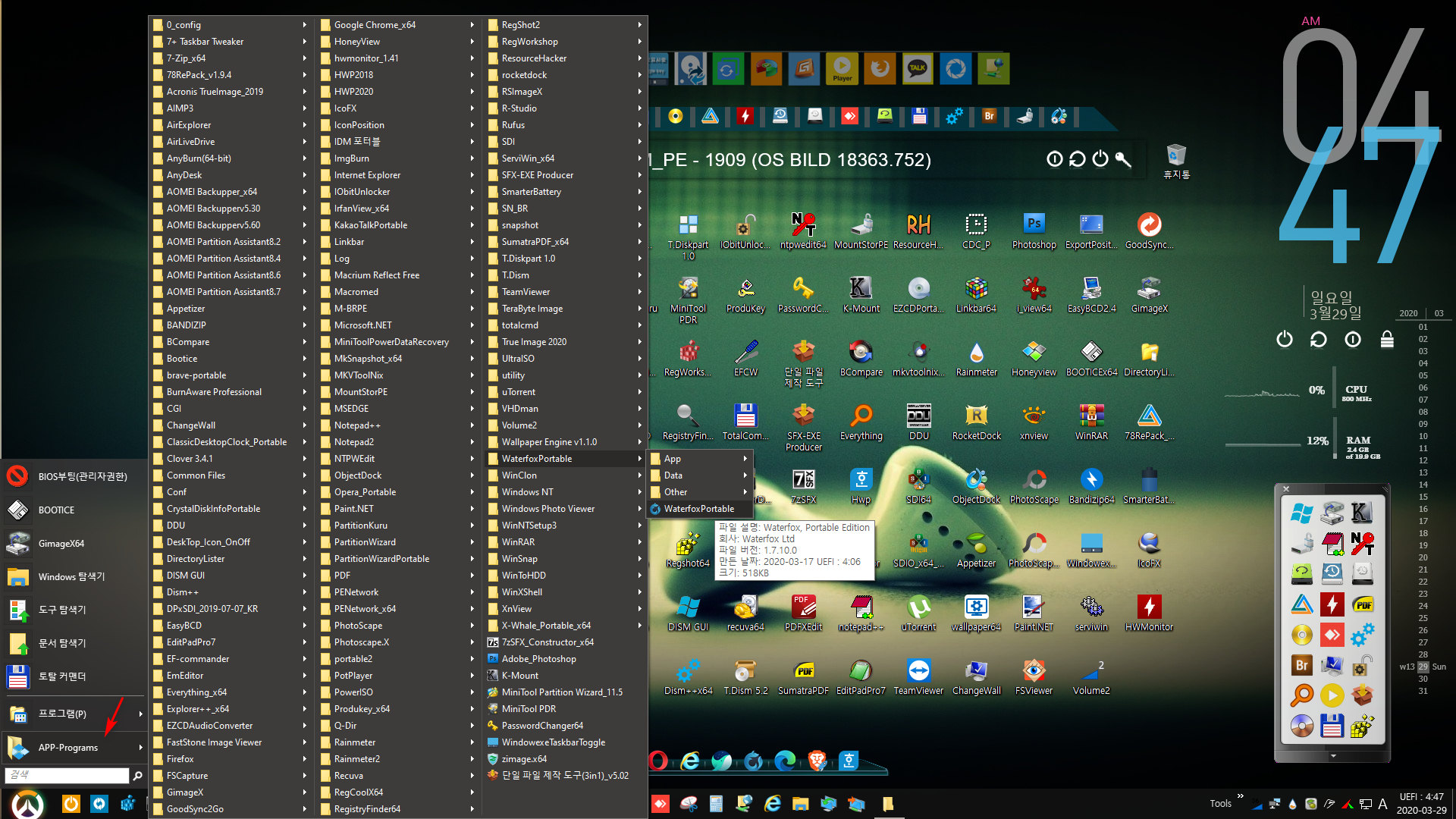Open the DDU desktop icon
This screenshot has width=1456, height=819.
tap(918, 422)
